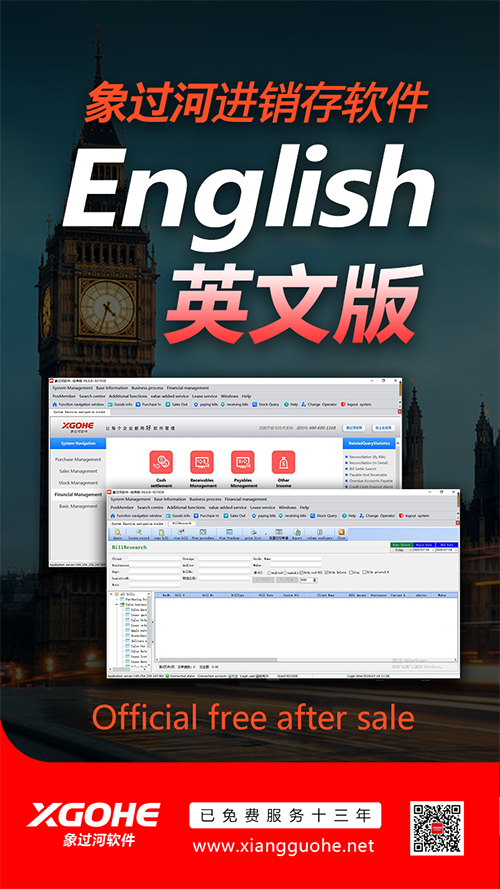Collapse the Sales business tree node
Screen dimensions: 500x889
117,604
